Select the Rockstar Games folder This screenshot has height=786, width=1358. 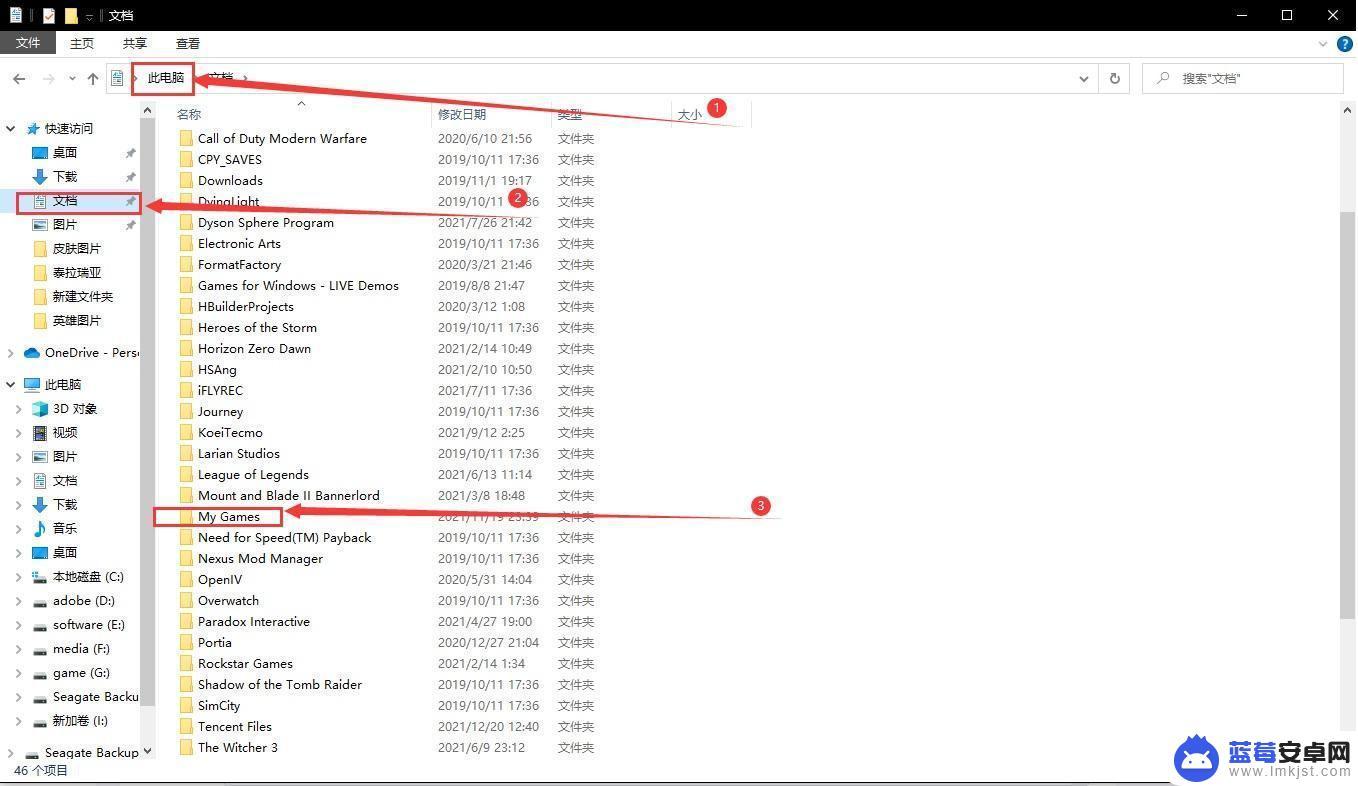pyautogui.click(x=245, y=664)
